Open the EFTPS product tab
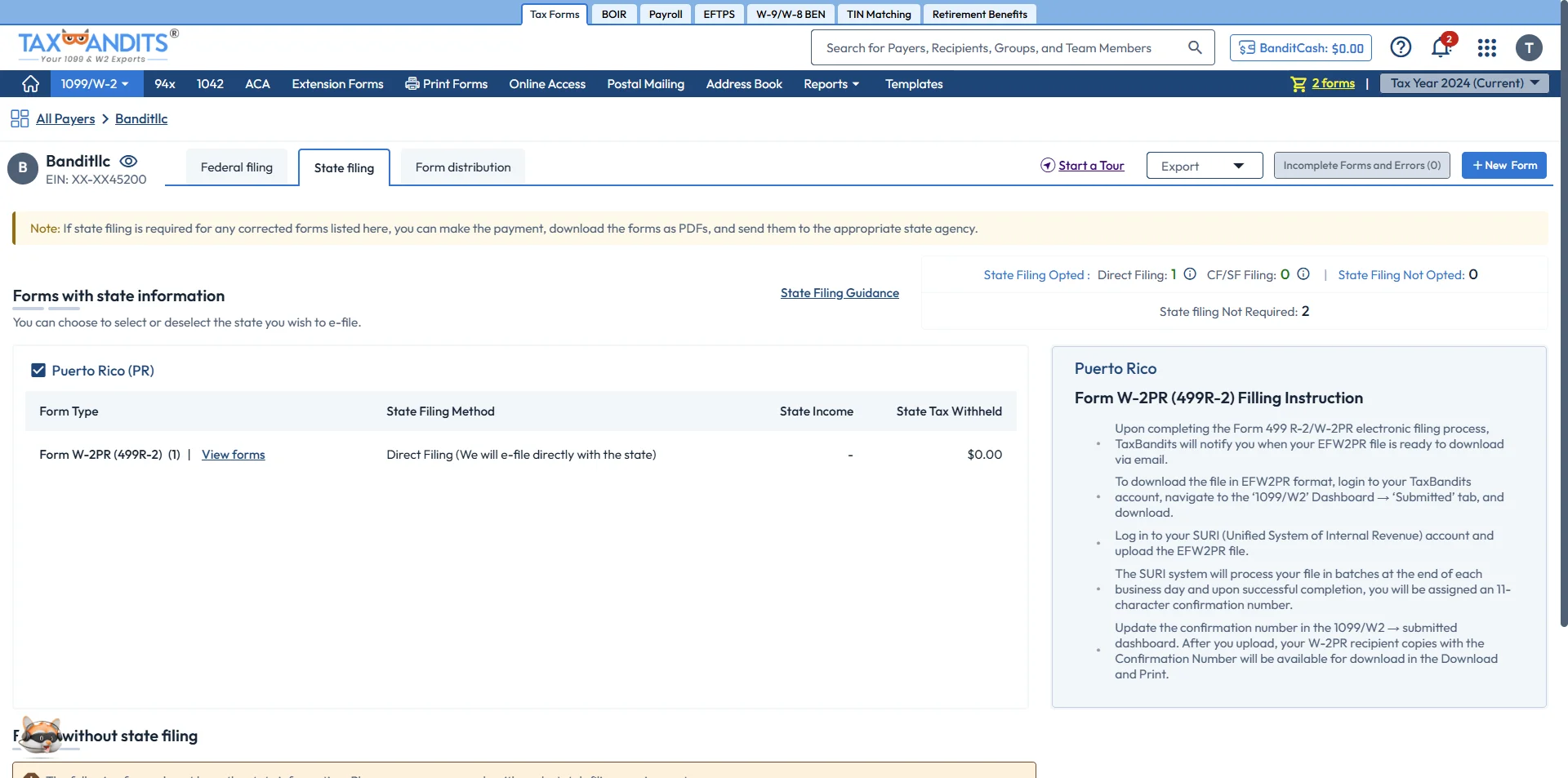Image resolution: width=1568 pixels, height=778 pixels. (719, 14)
